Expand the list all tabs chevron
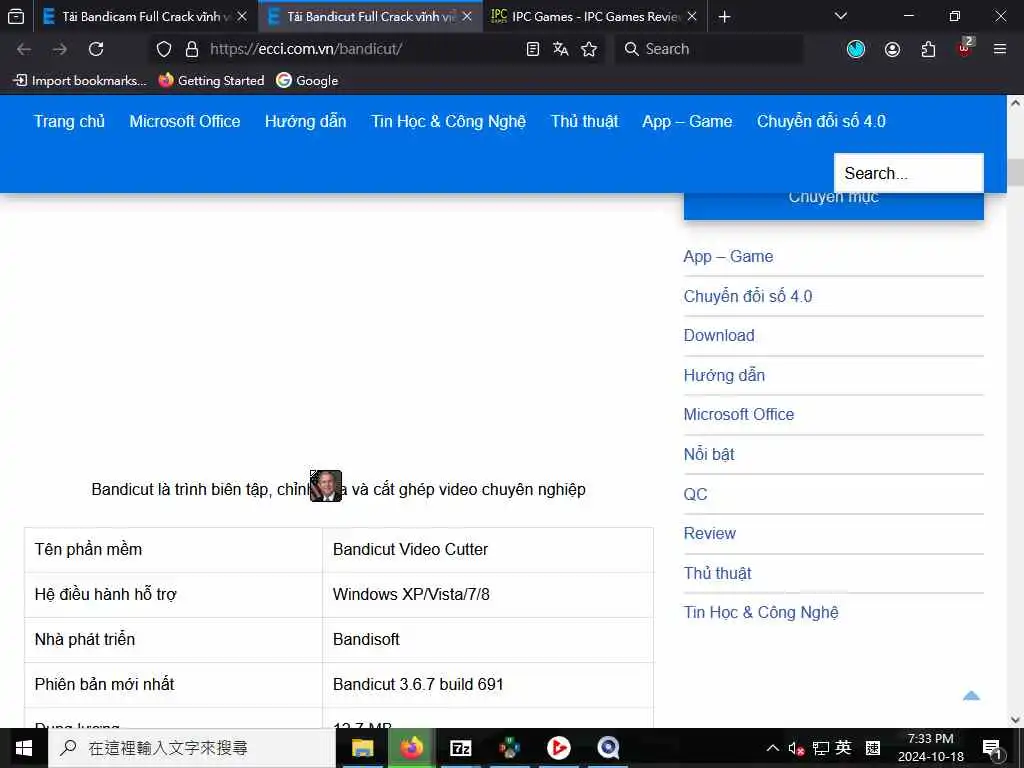The image size is (1024, 768). [841, 16]
